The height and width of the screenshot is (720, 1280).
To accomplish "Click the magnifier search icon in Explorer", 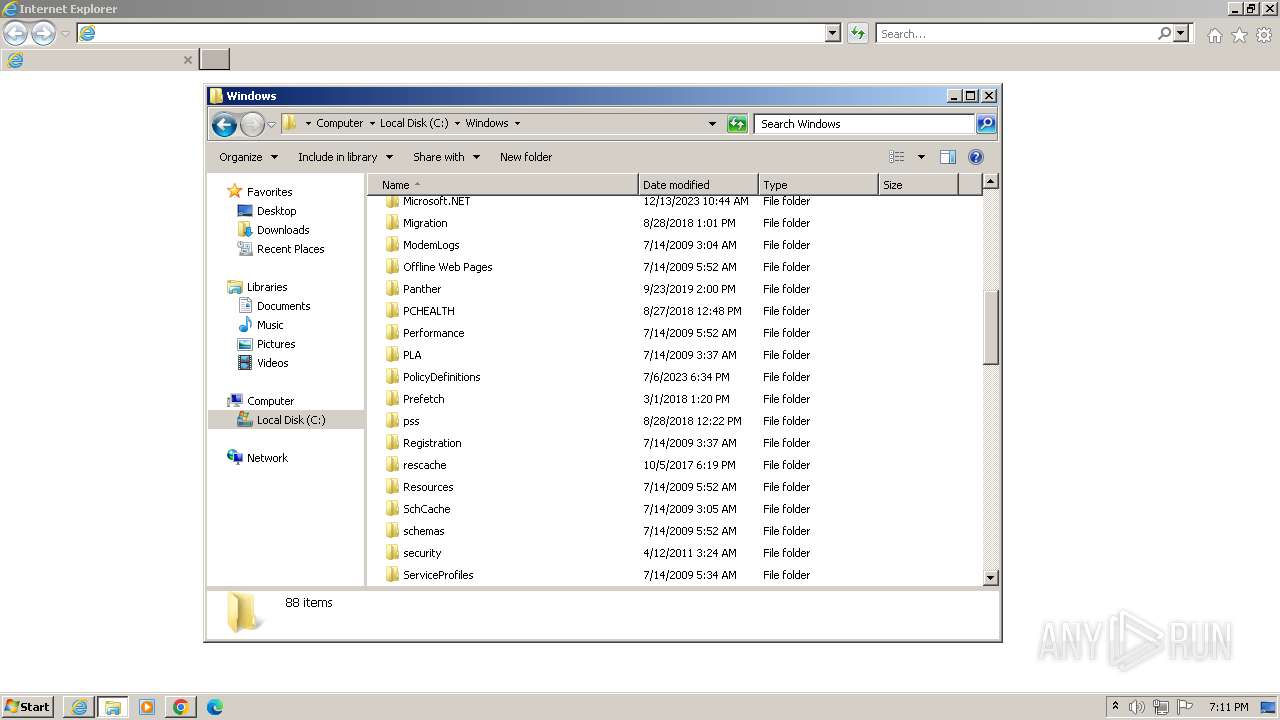I will click(x=986, y=124).
